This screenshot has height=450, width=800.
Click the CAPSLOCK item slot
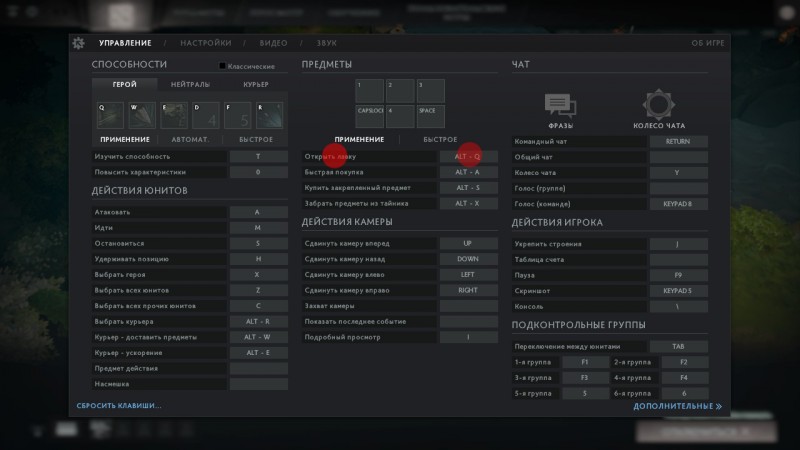tap(370, 115)
